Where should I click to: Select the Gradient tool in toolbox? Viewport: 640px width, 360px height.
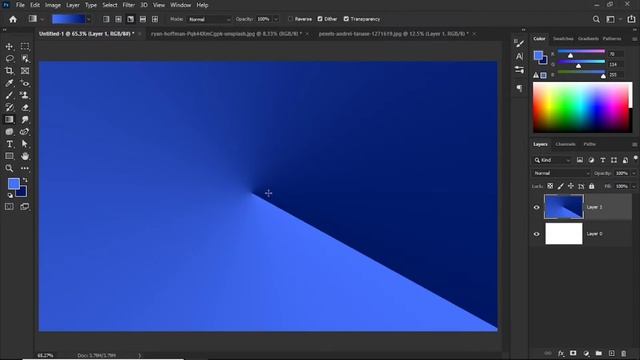click(9, 120)
